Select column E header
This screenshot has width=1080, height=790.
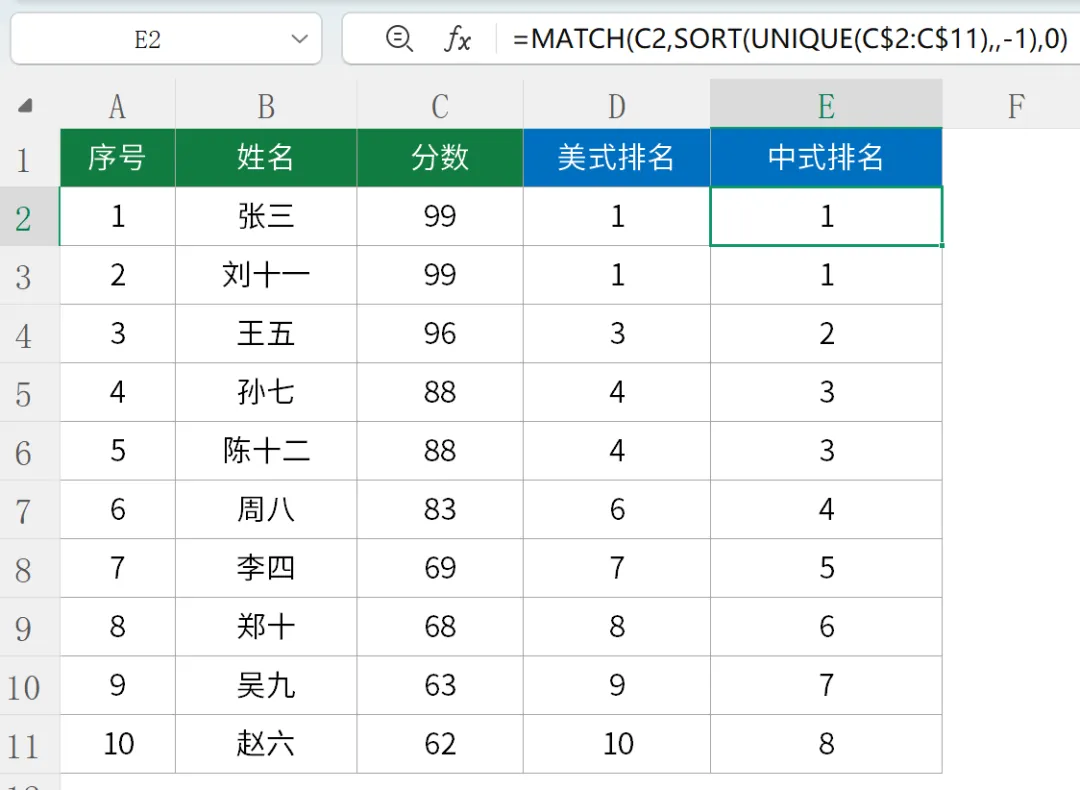coord(826,106)
